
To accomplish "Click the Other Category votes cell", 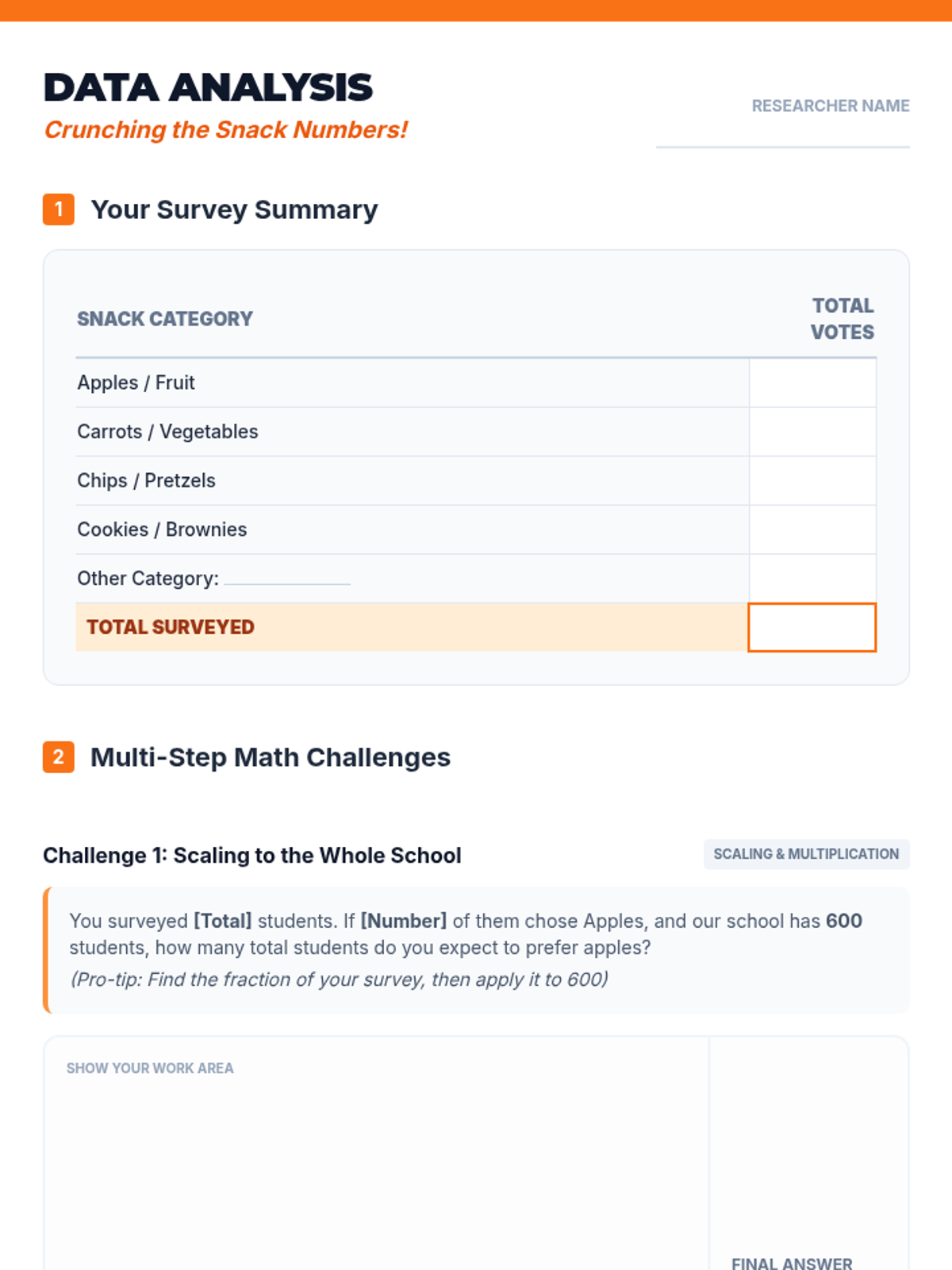I will click(812, 579).
